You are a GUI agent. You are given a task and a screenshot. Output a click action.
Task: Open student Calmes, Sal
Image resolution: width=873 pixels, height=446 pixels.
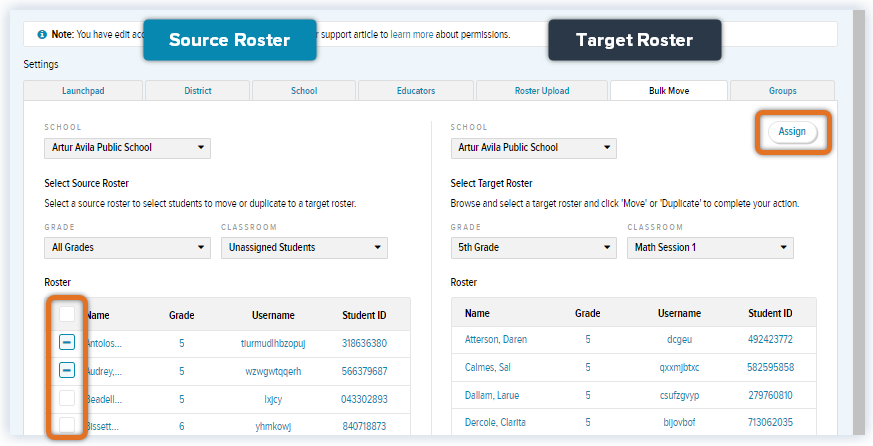(487, 367)
